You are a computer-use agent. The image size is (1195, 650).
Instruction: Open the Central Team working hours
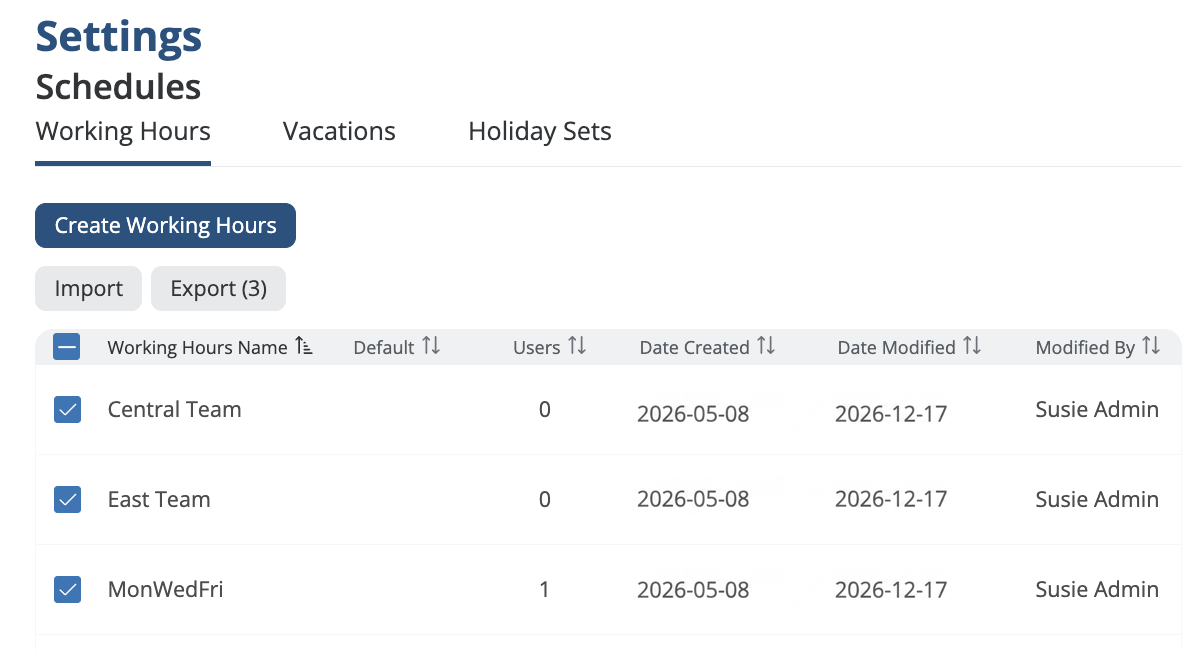click(175, 409)
